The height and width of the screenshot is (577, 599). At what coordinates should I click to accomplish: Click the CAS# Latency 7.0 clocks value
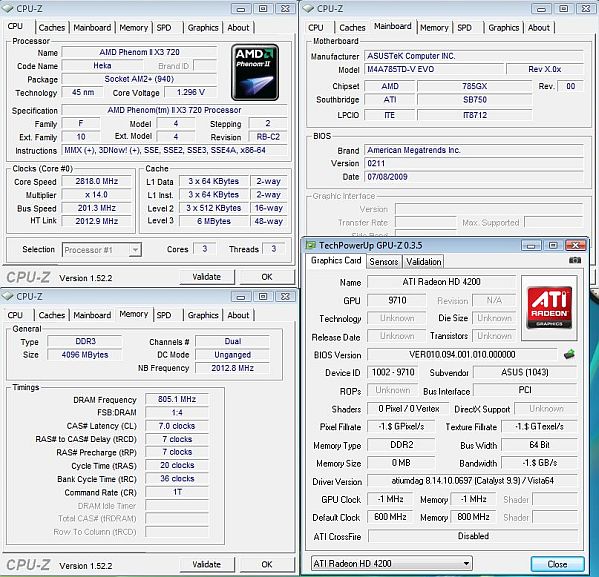tap(177, 426)
